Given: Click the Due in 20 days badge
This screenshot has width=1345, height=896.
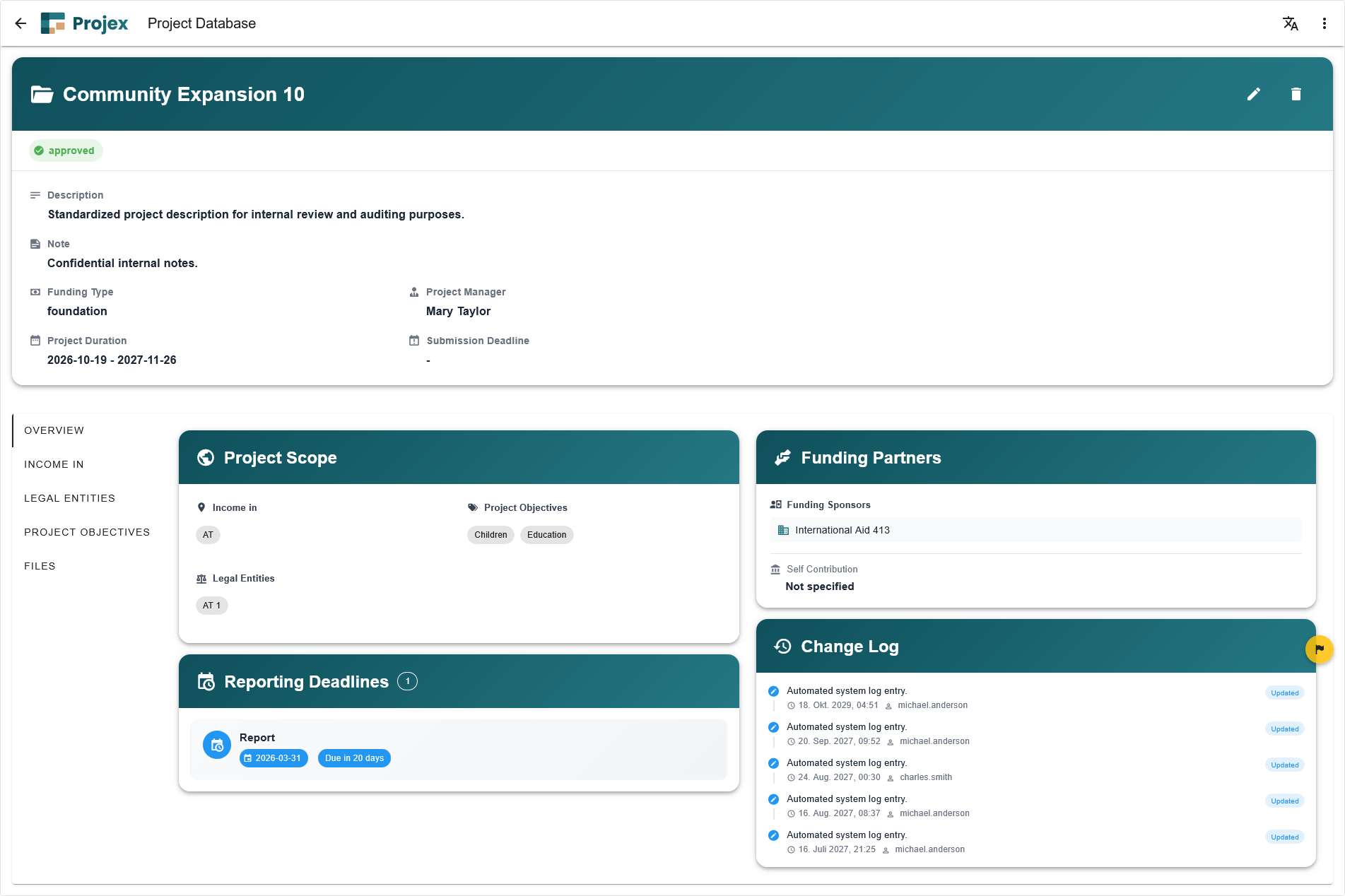Looking at the screenshot, I should (x=354, y=758).
